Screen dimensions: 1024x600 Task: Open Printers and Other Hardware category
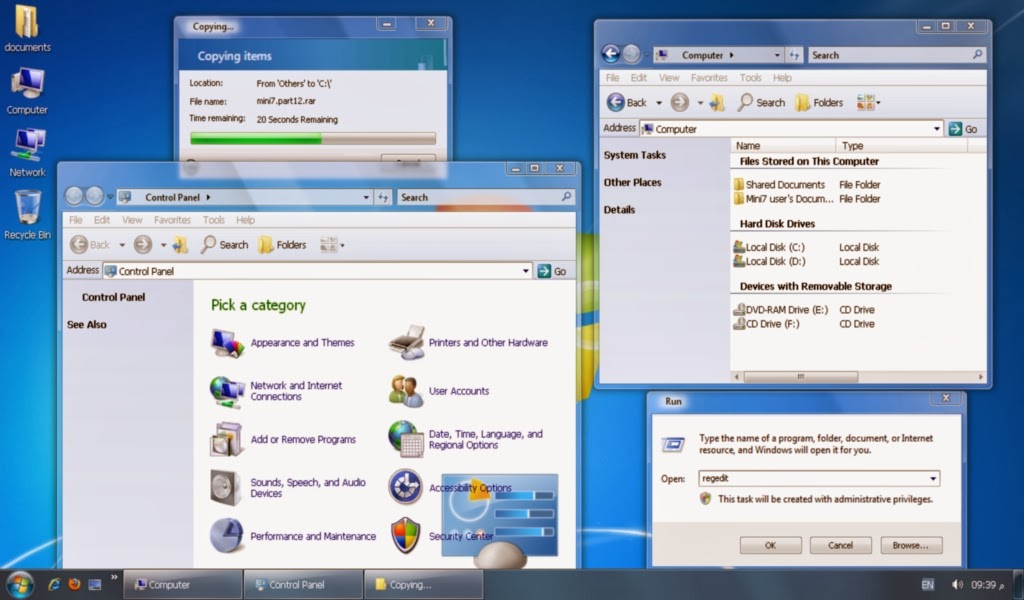[x=468, y=343]
